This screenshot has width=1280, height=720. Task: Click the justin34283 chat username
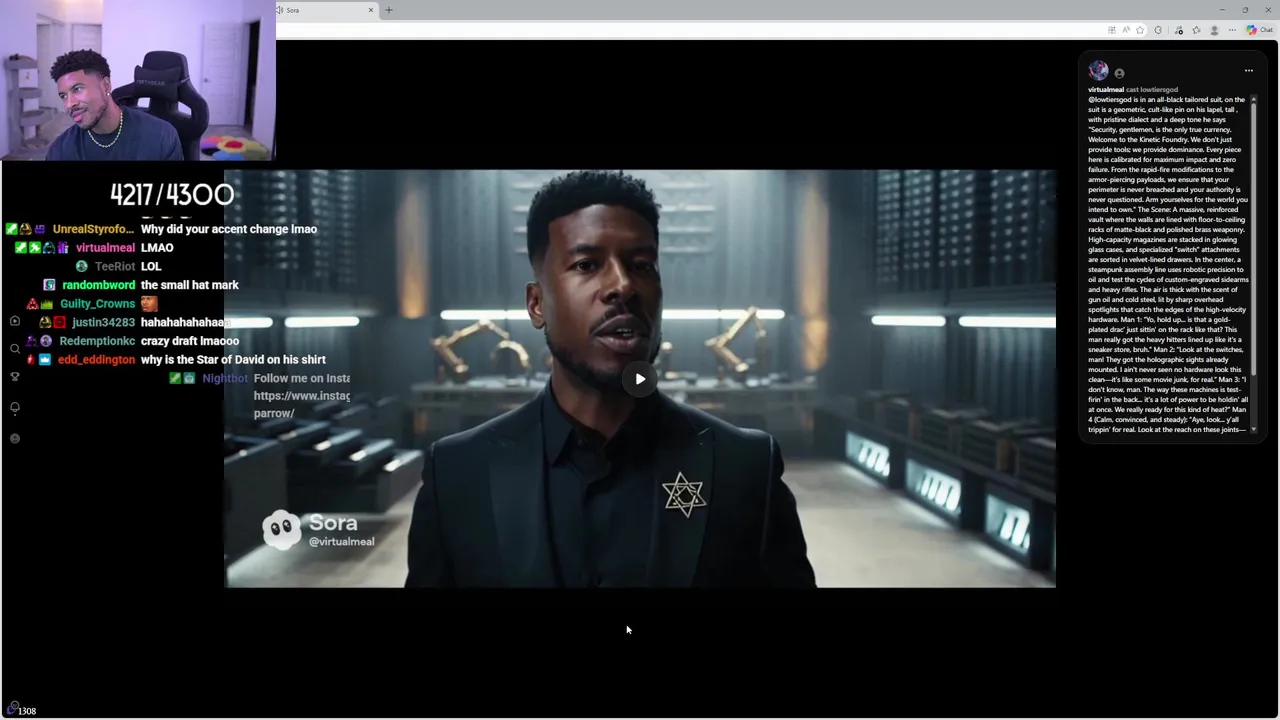tap(103, 322)
